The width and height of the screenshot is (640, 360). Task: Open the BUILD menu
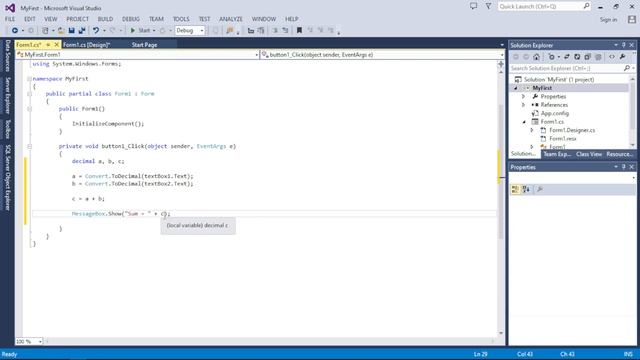tap(105, 19)
